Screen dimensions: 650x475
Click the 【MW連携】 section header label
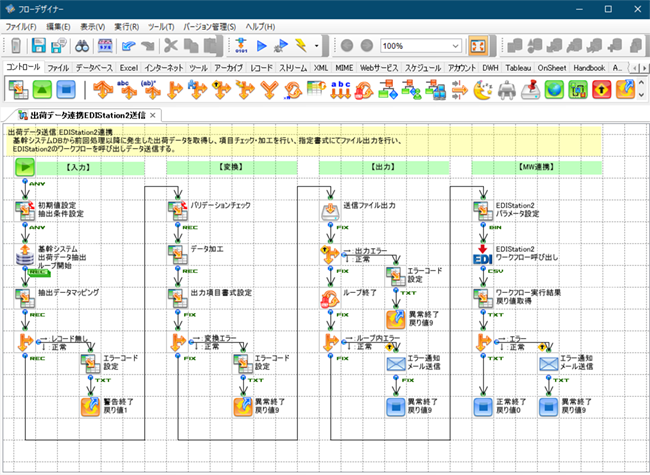[536, 167]
